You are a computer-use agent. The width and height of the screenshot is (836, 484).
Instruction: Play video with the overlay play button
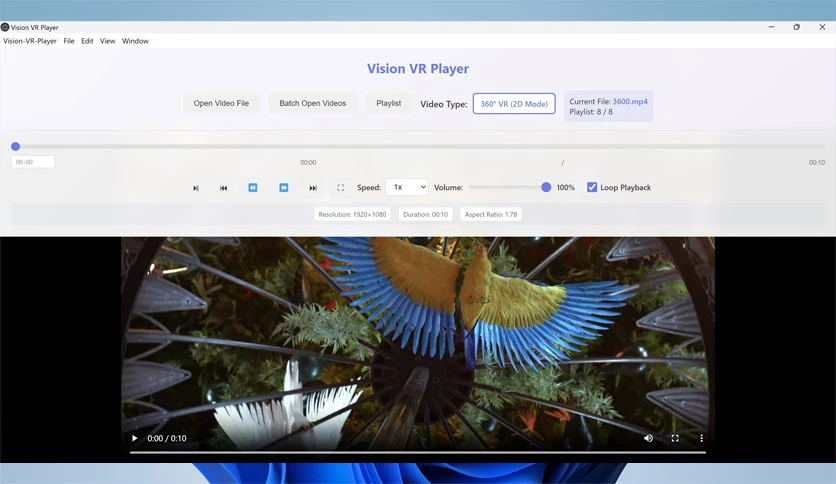coord(134,438)
